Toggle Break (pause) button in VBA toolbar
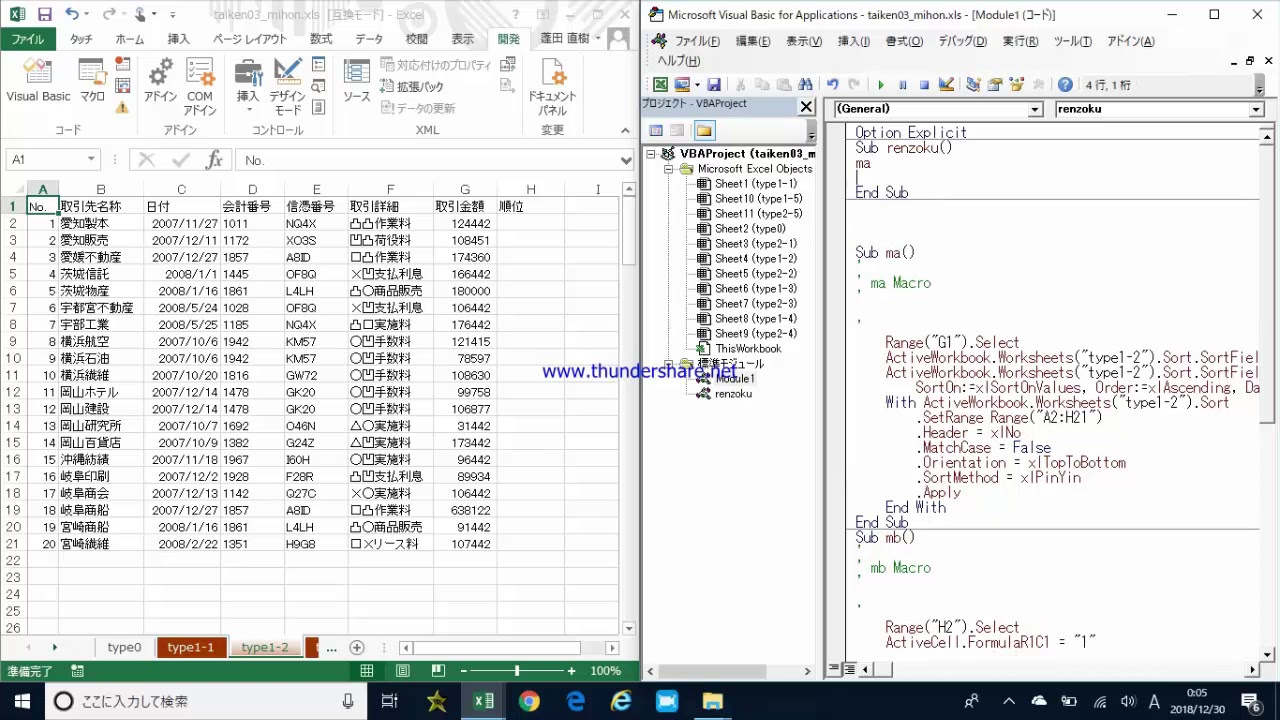Screen dimensions: 1280x720 pyautogui.click(x=903, y=85)
